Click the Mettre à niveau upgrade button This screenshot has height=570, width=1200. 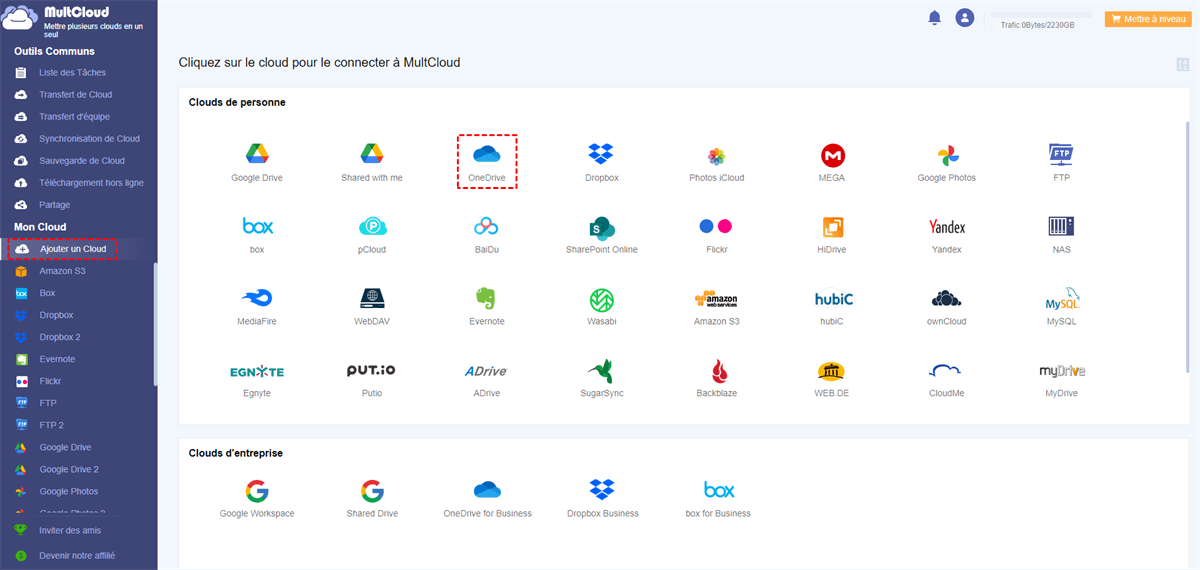1147,19
